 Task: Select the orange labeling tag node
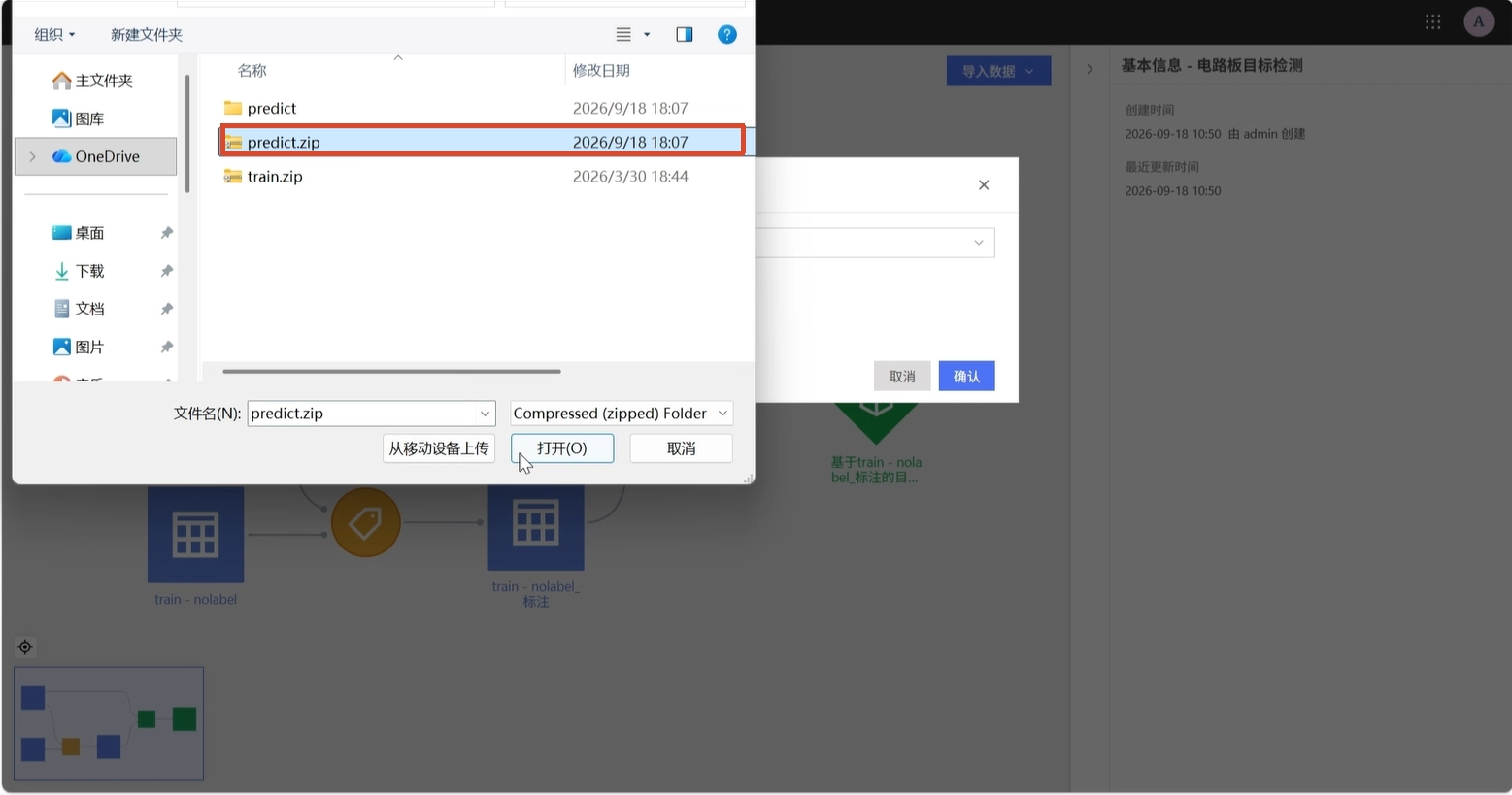click(x=366, y=522)
